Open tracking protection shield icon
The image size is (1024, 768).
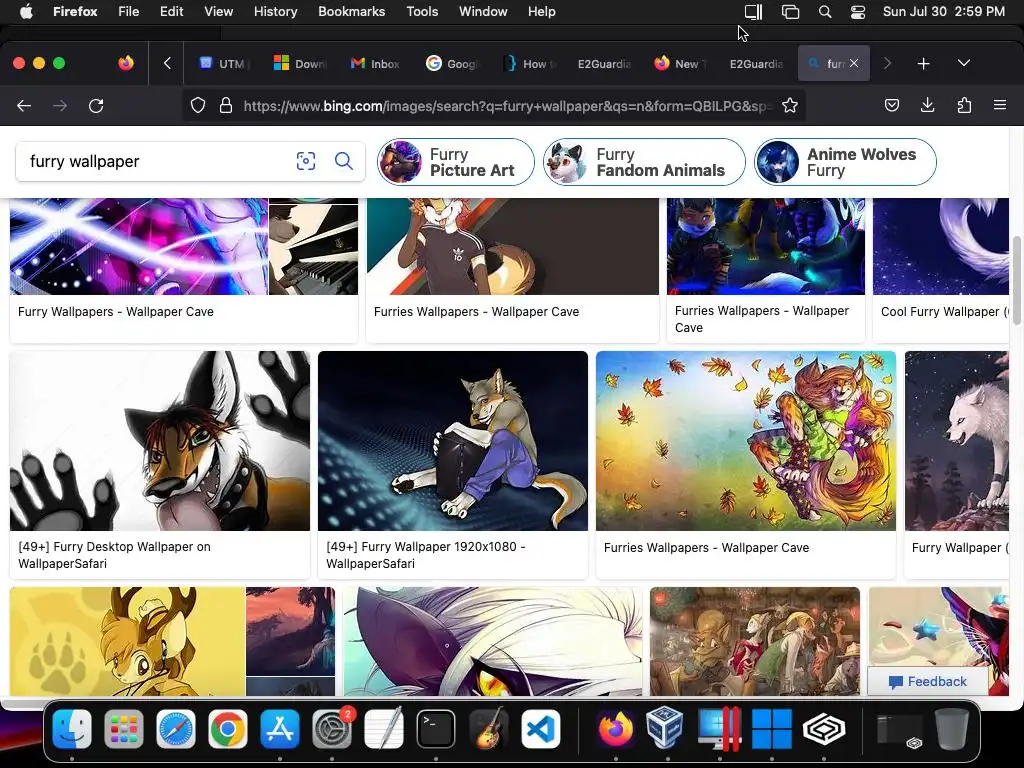click(198, 105)
